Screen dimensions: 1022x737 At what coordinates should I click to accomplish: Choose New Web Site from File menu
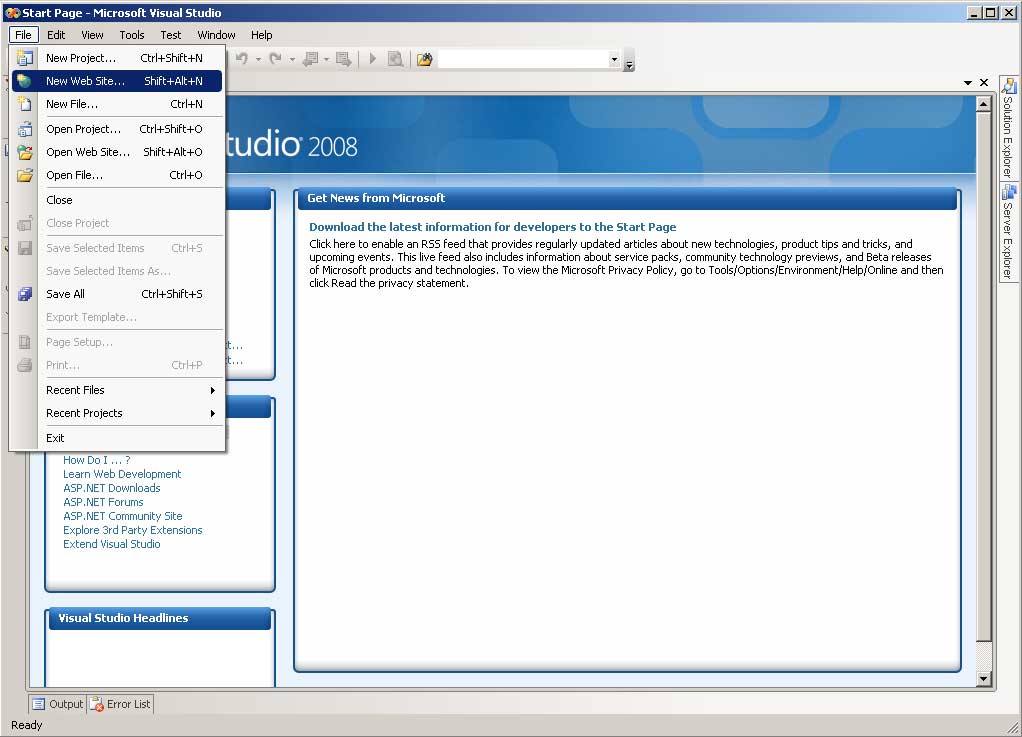(117, 81)
